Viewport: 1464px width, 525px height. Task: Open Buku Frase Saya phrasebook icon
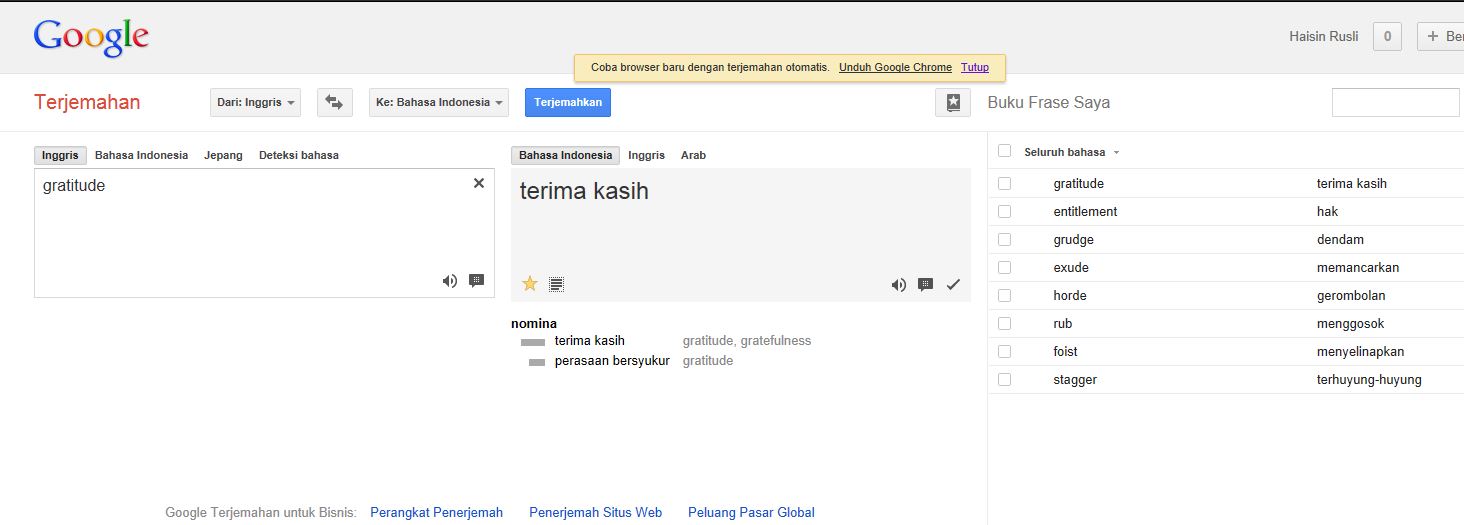pyautogui.click(x=953, y=102)
